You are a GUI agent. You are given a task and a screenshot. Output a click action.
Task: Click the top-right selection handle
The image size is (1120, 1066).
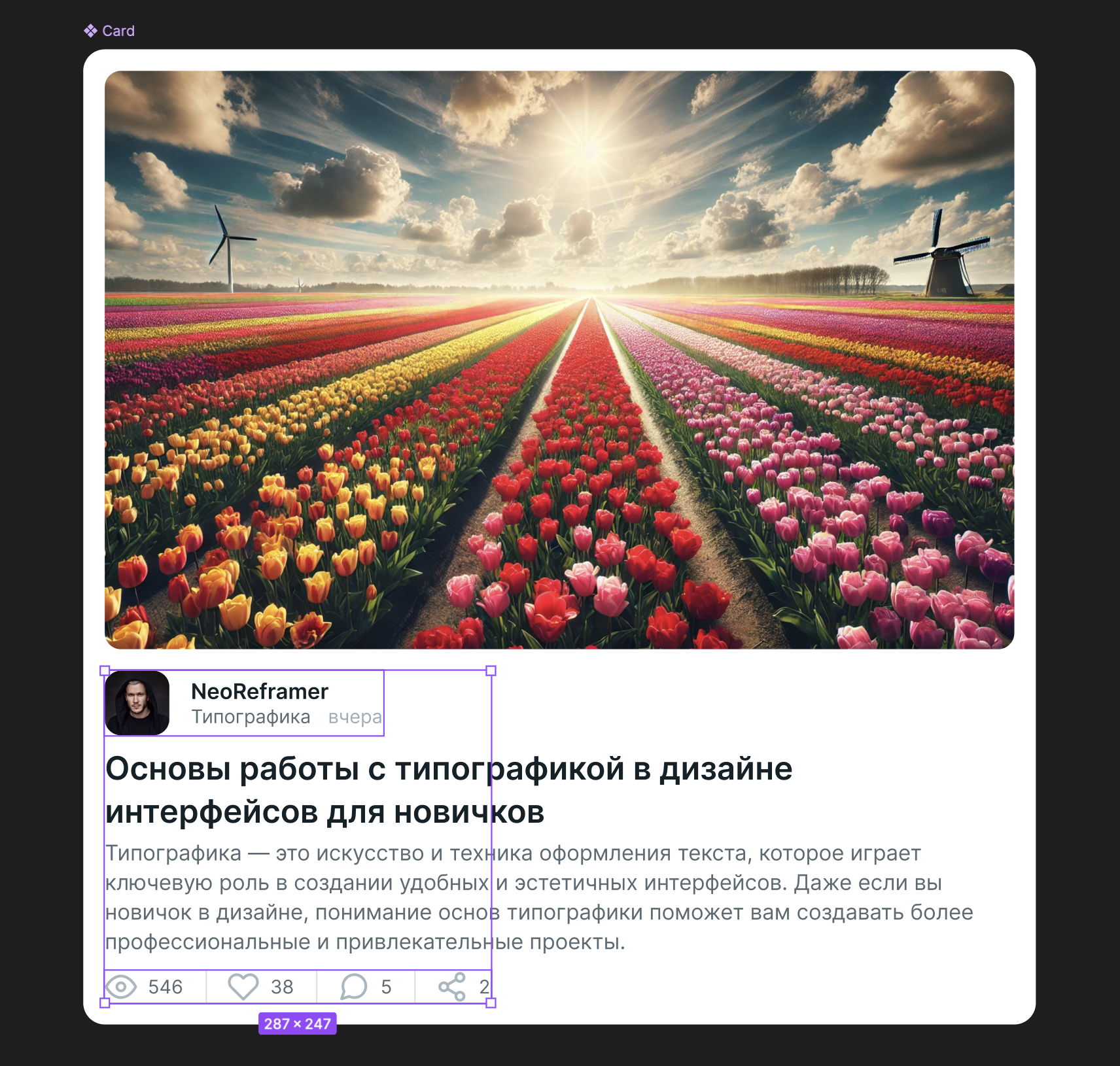click(491, 670)
